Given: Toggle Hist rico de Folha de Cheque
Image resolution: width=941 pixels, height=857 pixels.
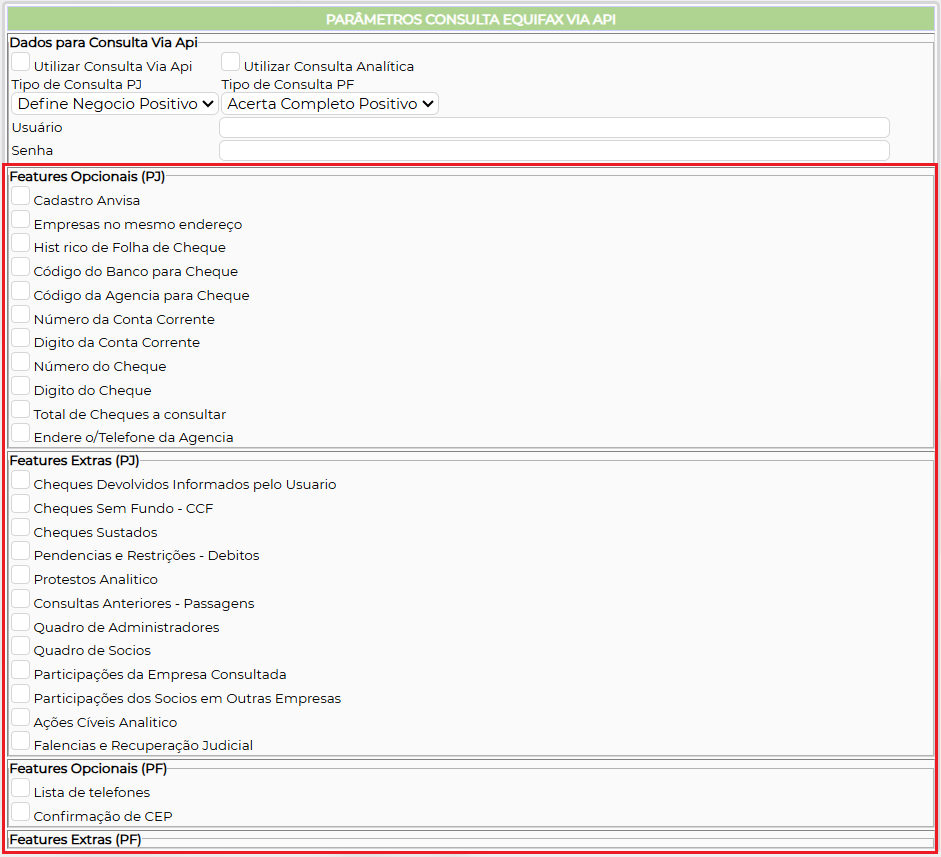Looking at the screenshot, I should point(20,243).
